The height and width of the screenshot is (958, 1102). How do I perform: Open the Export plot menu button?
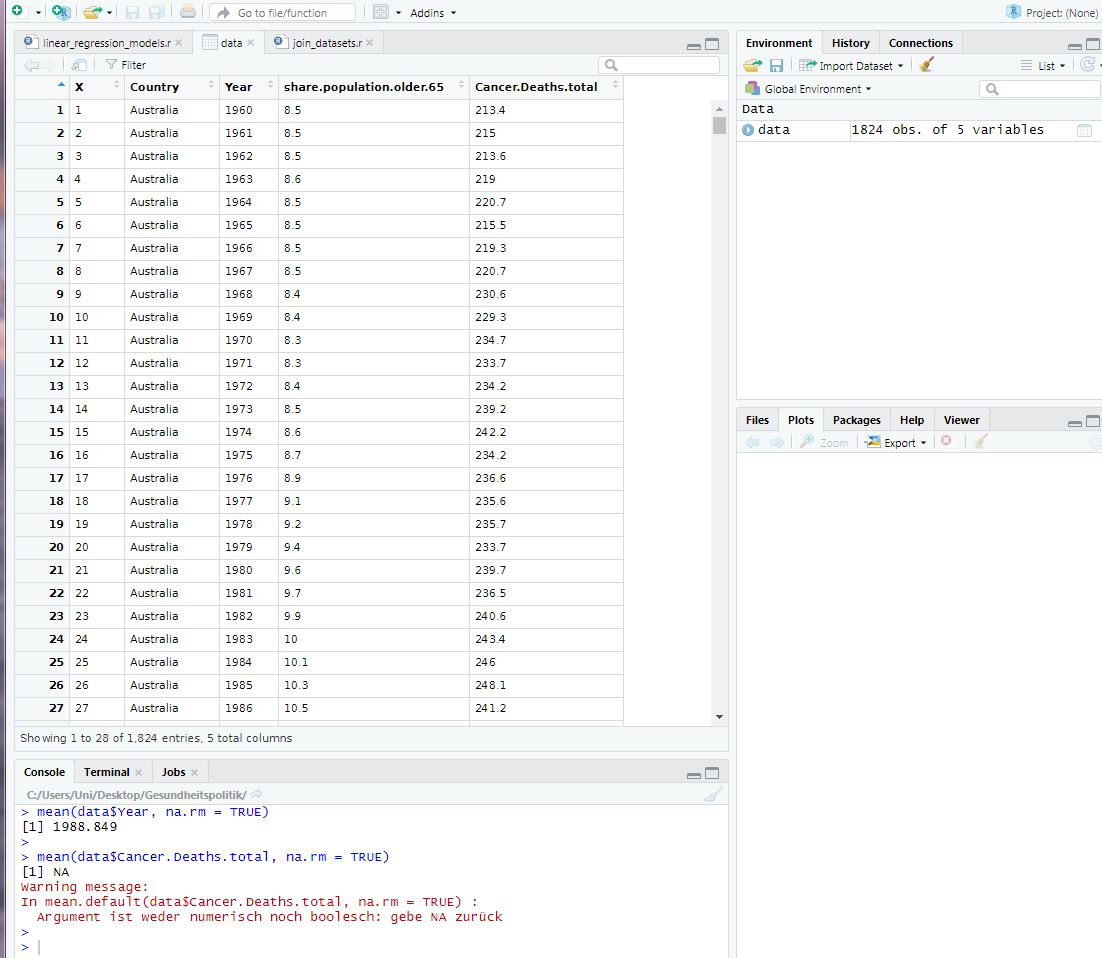(x=896, y=442)
